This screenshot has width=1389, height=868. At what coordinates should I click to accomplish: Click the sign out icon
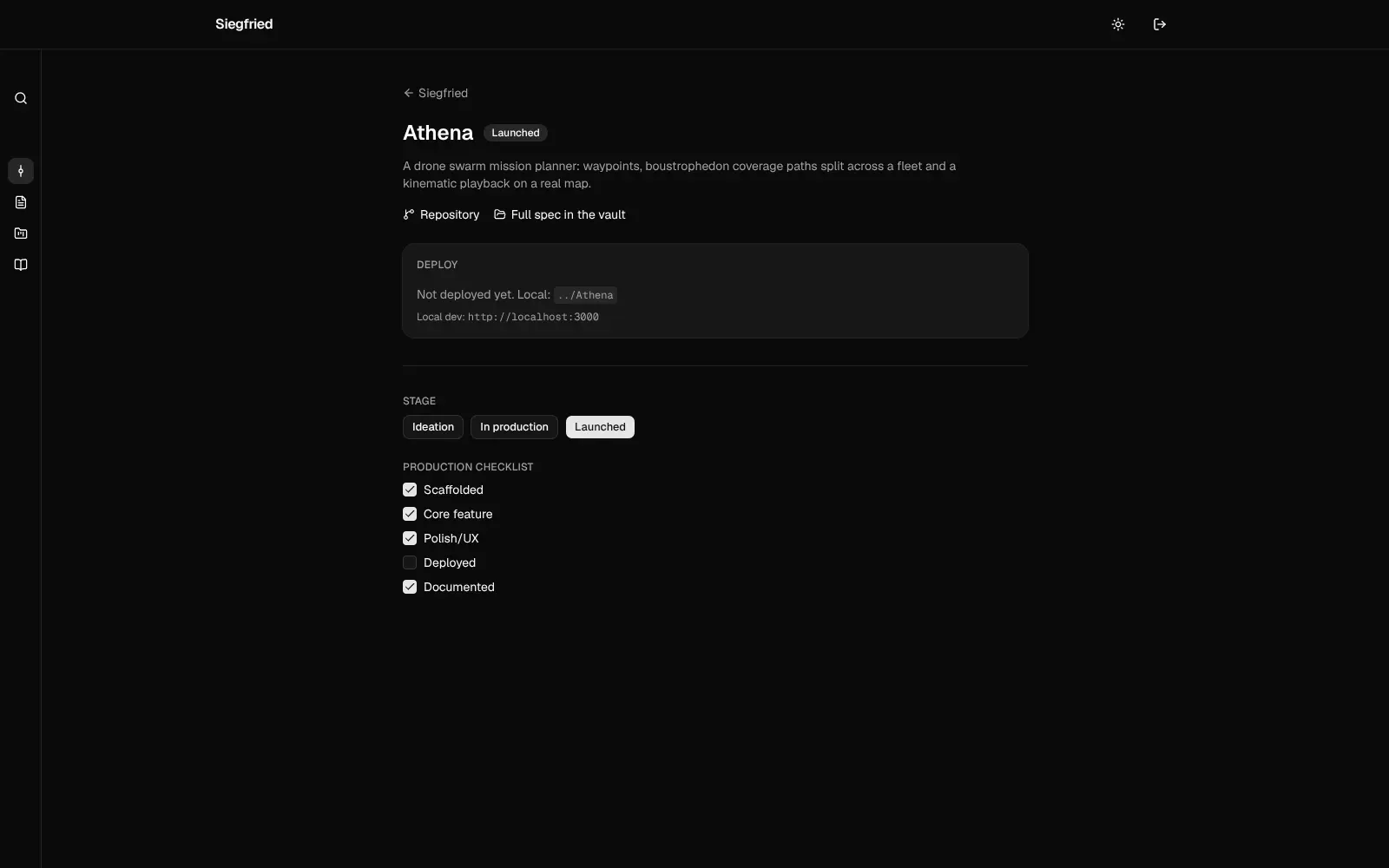pos(1160,24)
